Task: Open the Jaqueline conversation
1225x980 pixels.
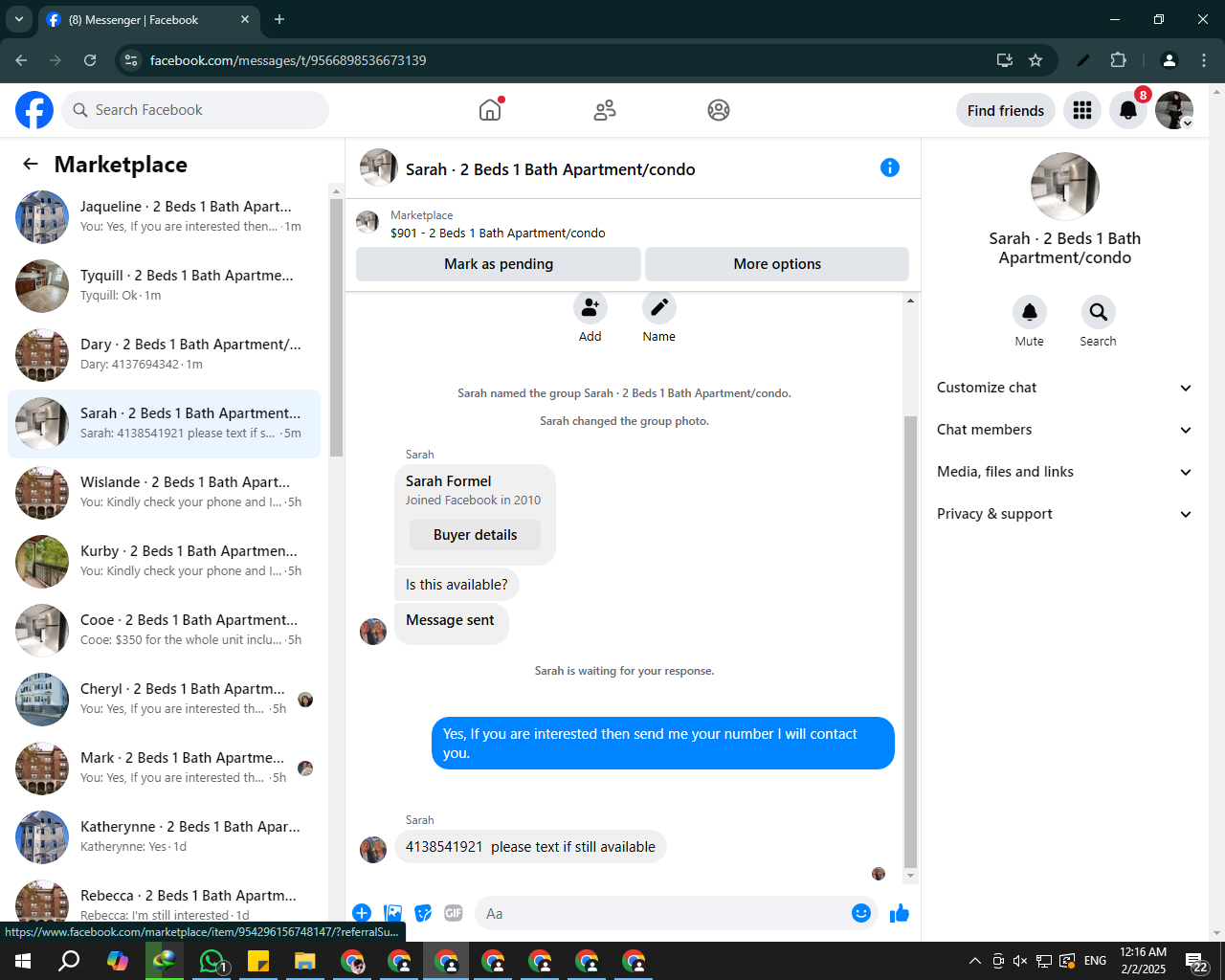Action: coord(164,216)
